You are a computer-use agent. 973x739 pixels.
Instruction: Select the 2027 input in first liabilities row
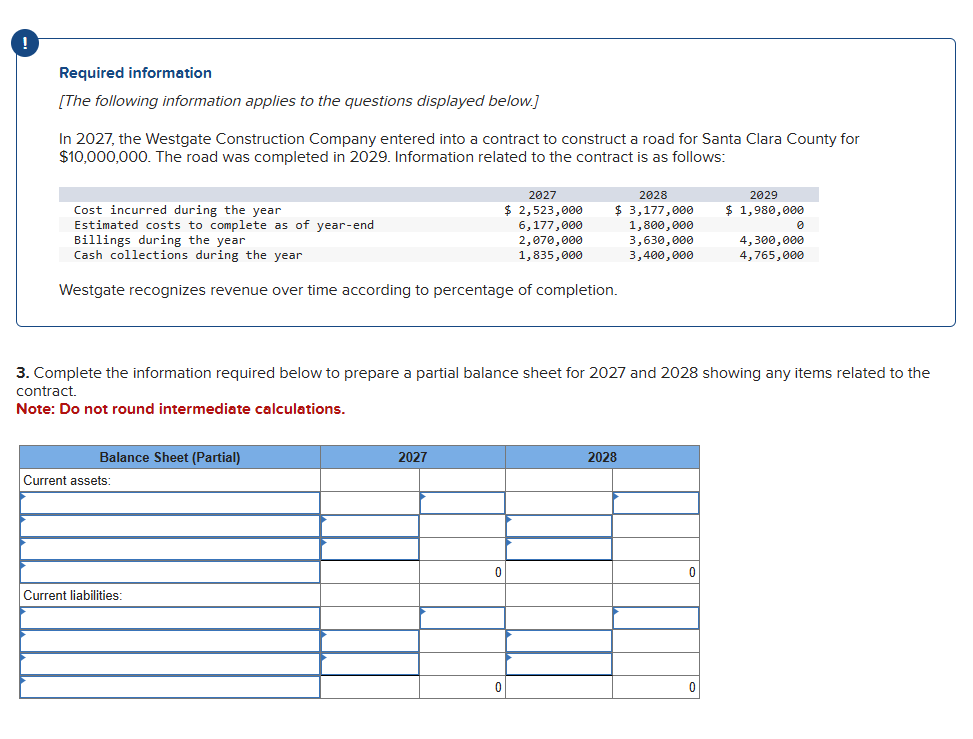point(461,618)
